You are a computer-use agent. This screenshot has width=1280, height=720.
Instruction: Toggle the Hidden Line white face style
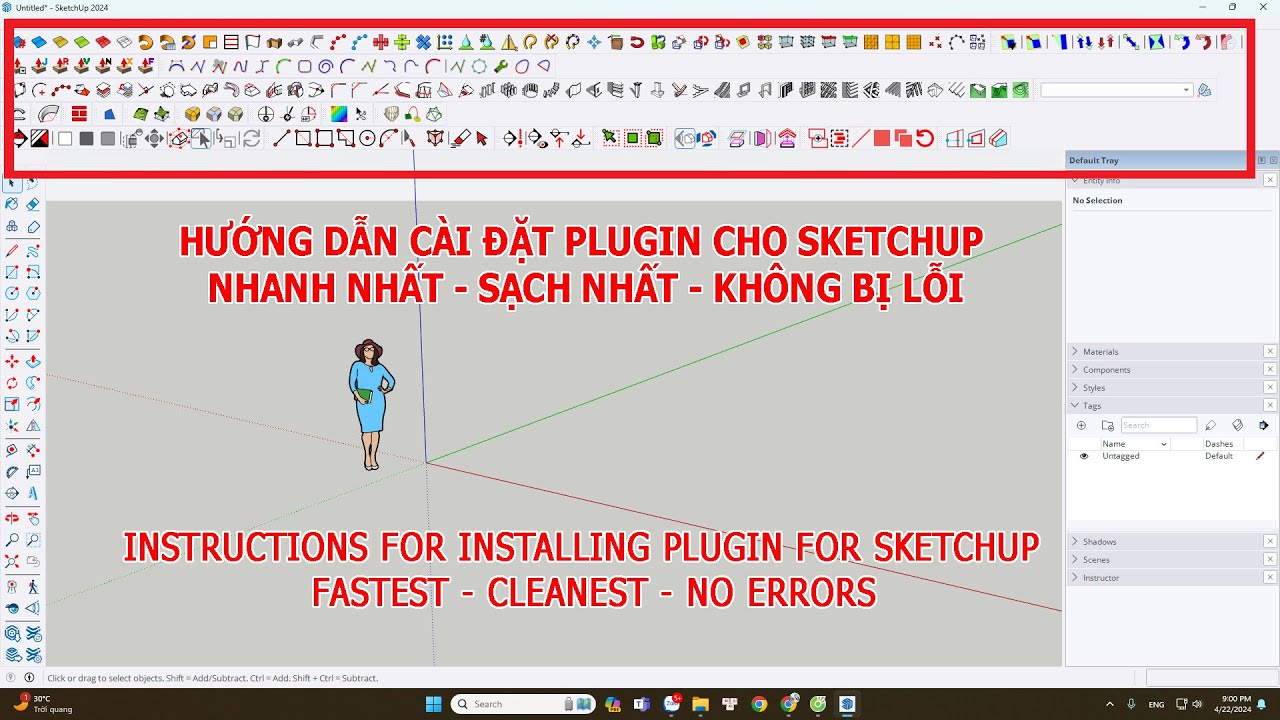tap(65, 139)
